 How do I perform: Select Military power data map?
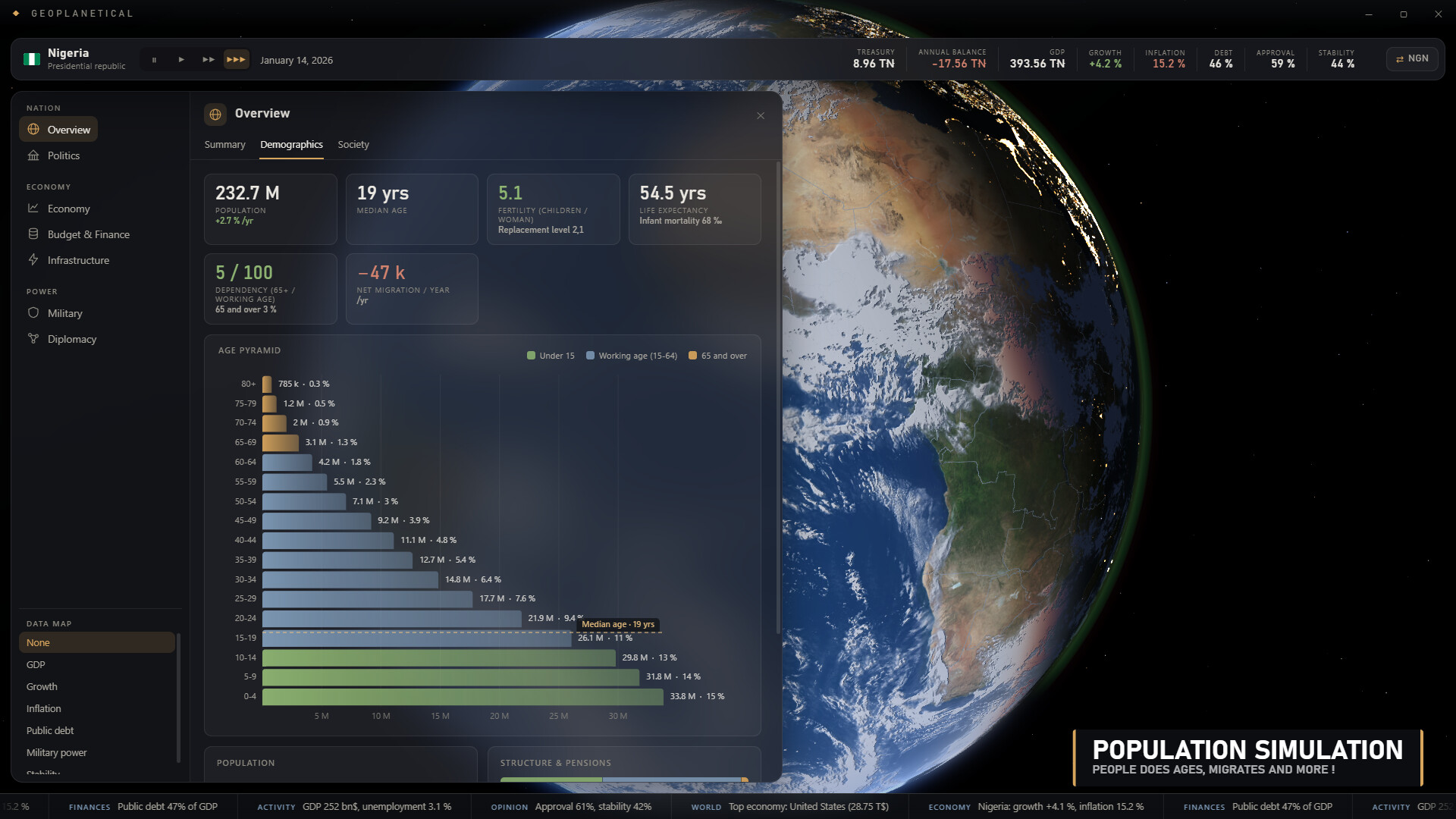pos(97,753)
